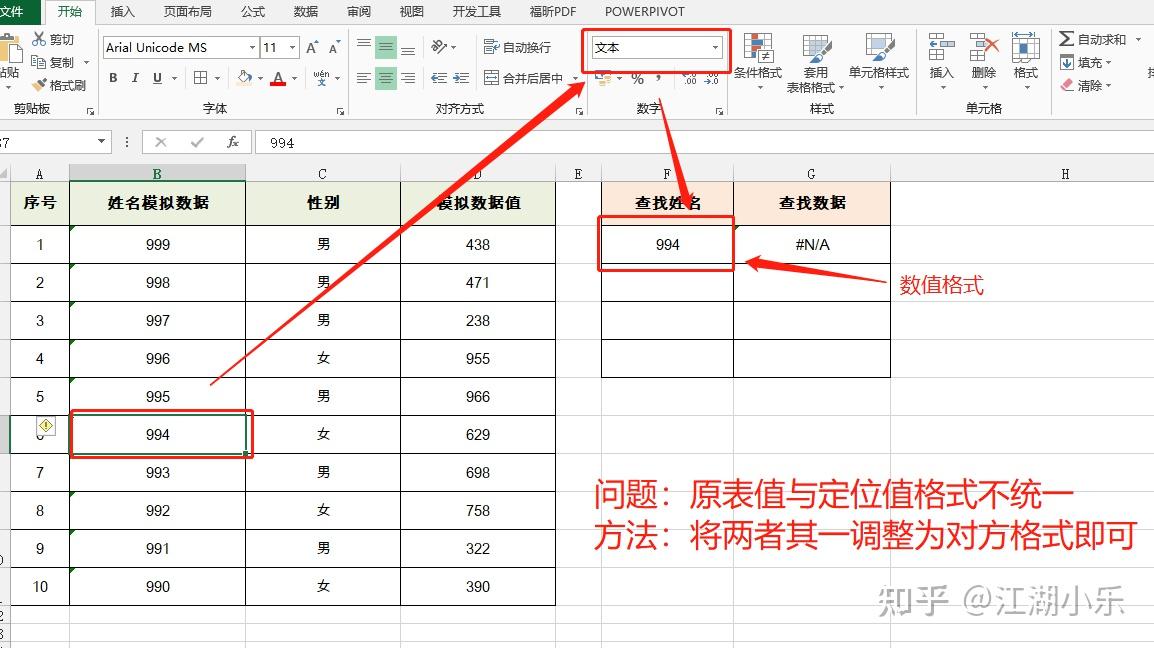Image resolution: width=1154 pixels, height=648 pixels.
Task: Click the insert function fx icon
Action: click(233, 142)
